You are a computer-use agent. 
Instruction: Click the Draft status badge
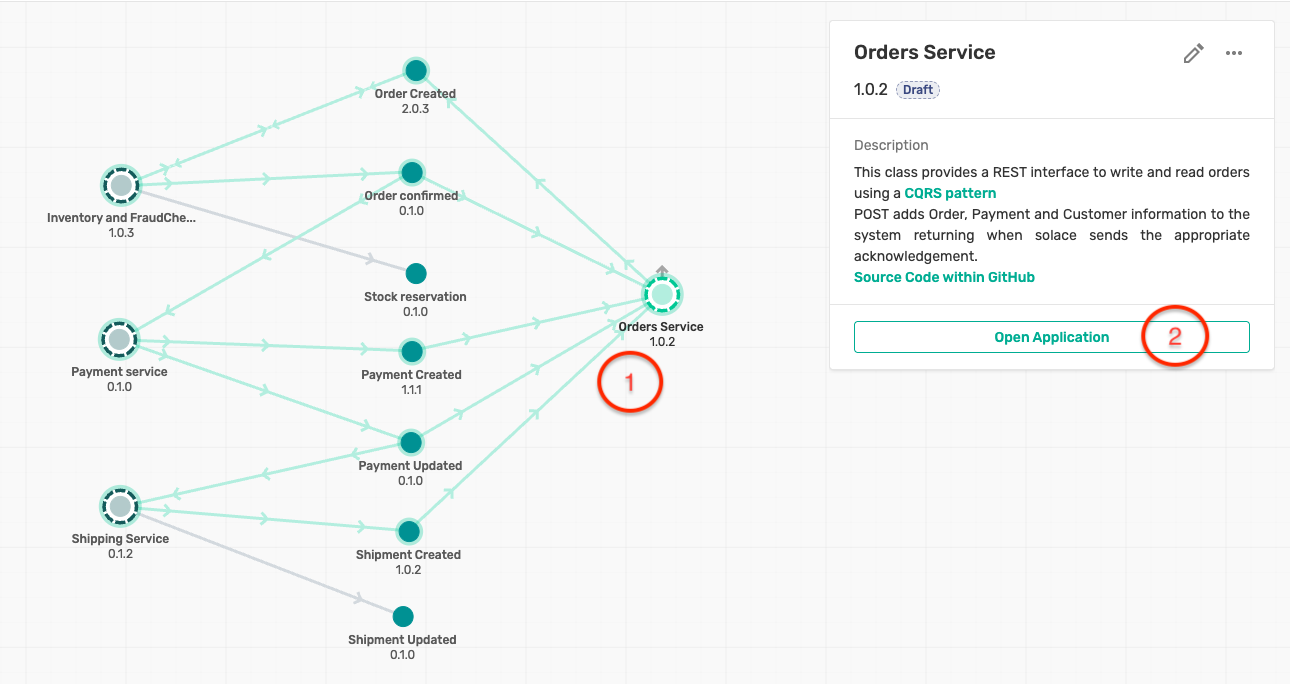point(917,89)
